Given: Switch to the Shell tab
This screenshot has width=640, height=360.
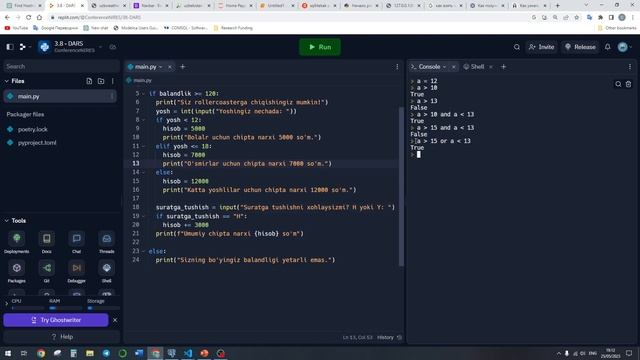Looking at the screenshot, I should coord(474,67).
